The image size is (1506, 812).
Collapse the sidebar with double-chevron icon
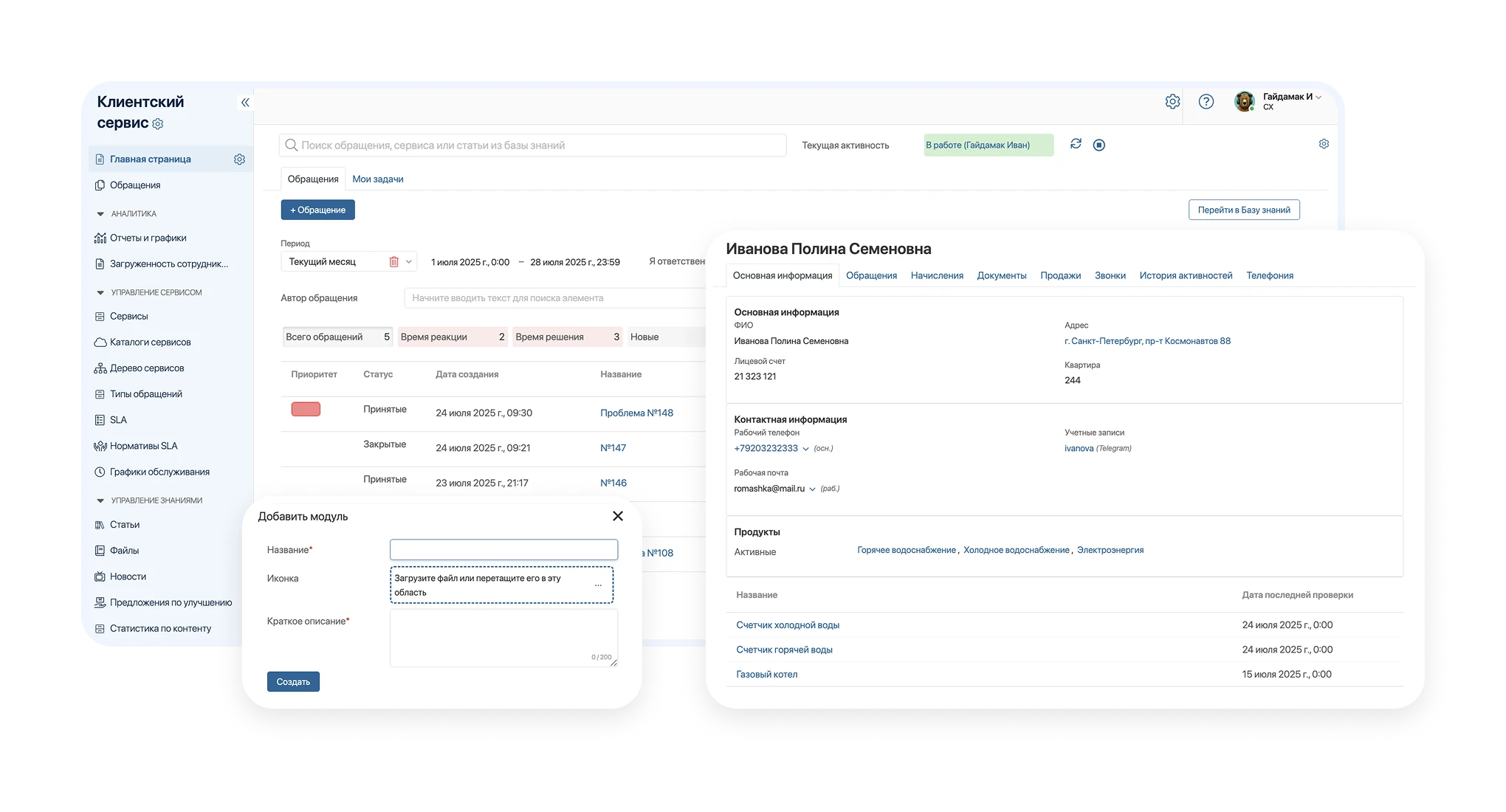point(245,103)
